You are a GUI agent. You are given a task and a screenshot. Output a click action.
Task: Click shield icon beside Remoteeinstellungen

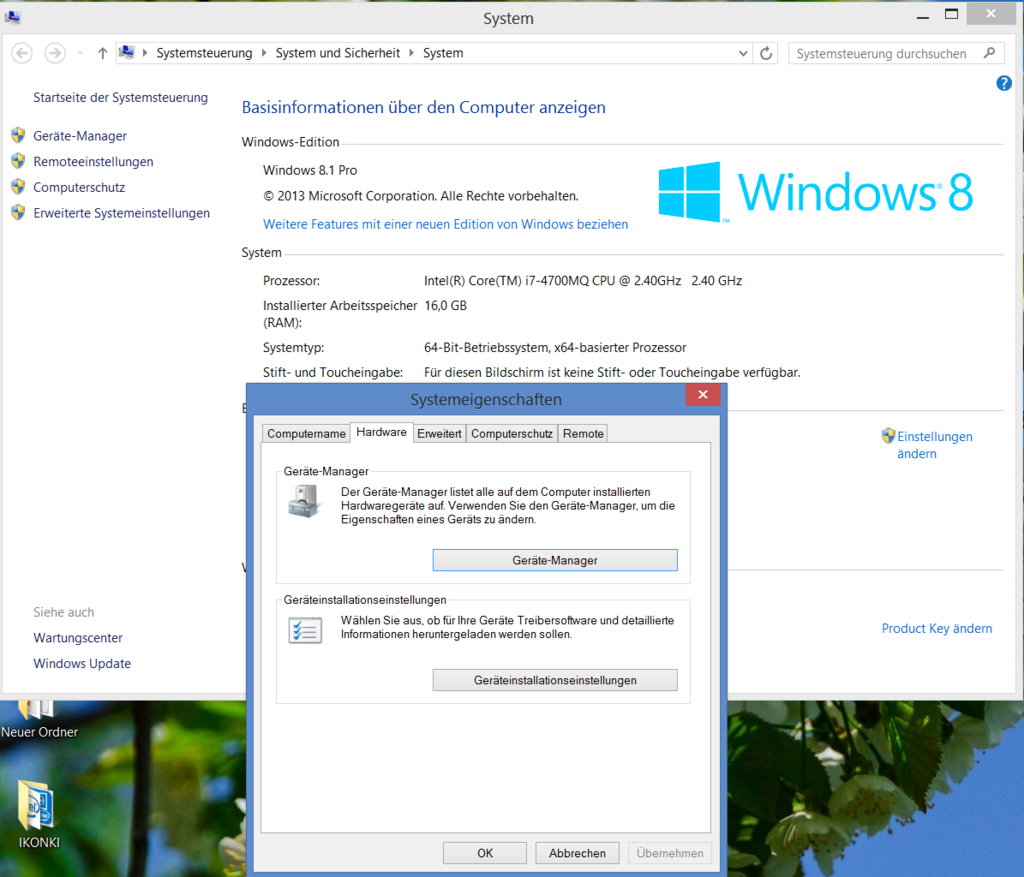(18, 161)
